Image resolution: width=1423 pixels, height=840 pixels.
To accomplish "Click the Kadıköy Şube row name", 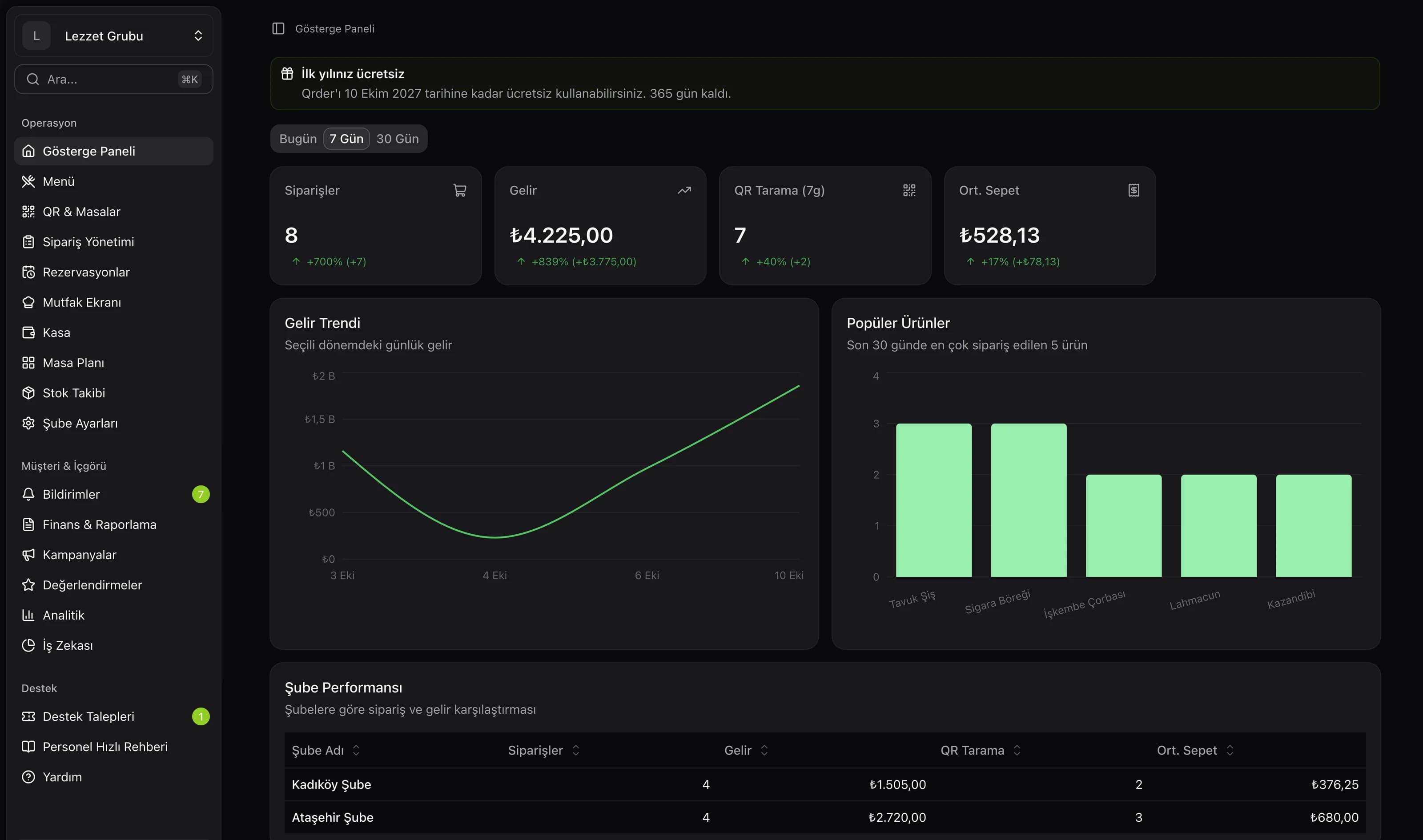I will [x=331, y=784].
